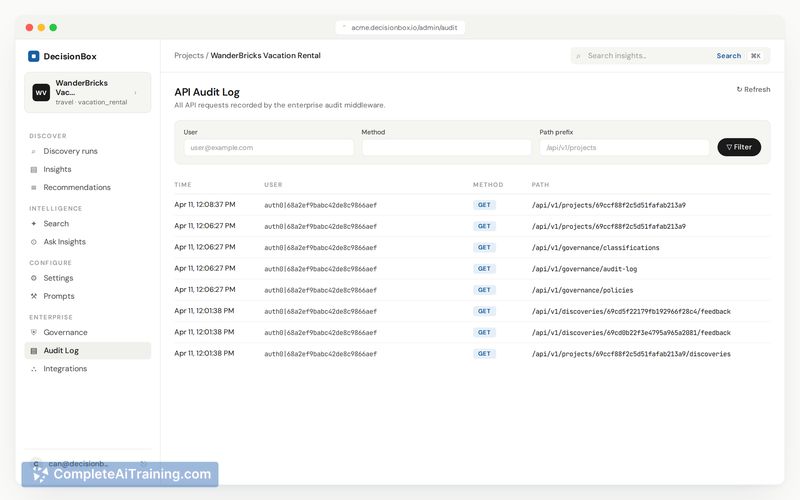Click the DecisionBox logo icon
This screenshot has height=500, width=800.
pos(34,56)
